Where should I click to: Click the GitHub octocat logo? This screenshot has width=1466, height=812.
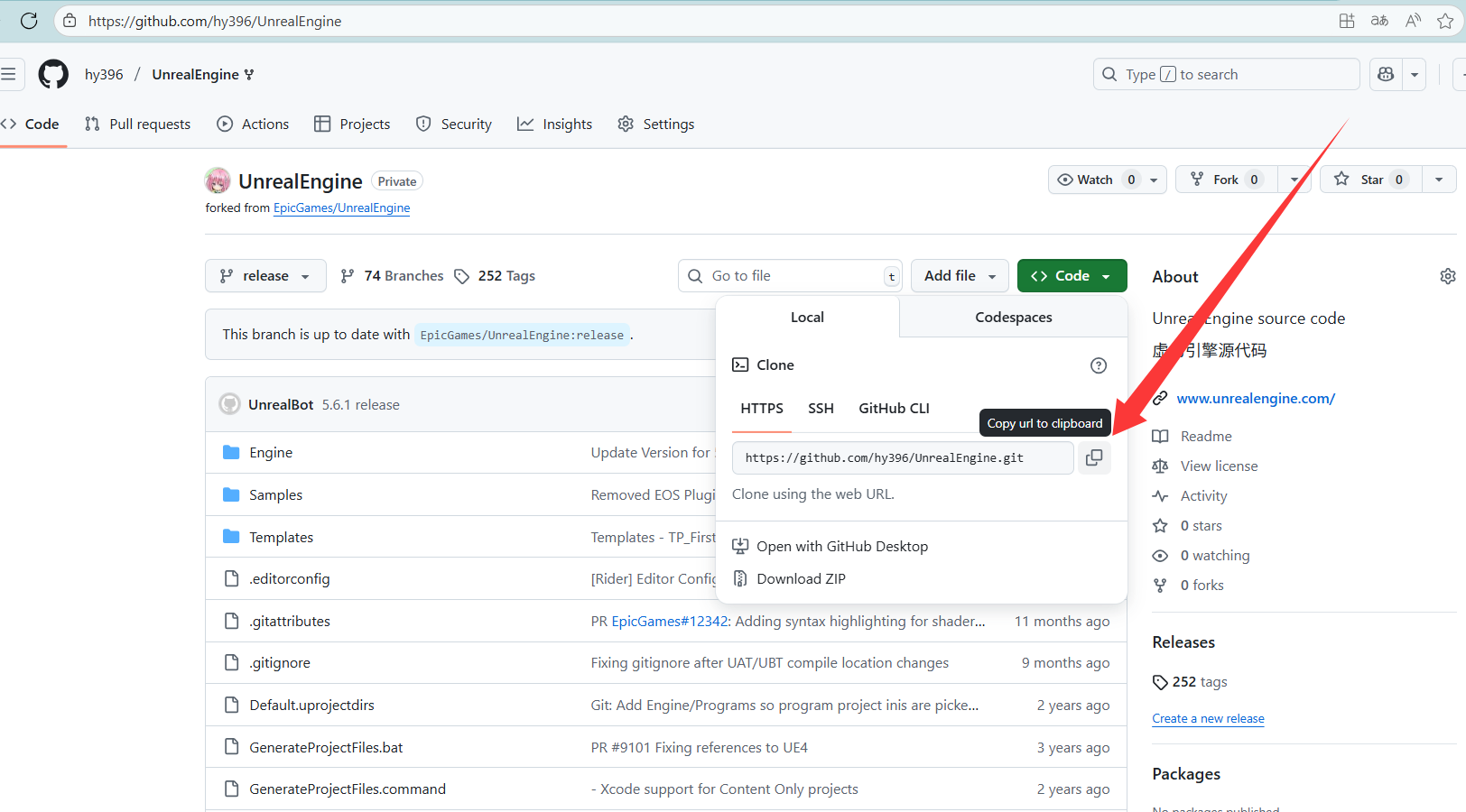click(53, 74)
